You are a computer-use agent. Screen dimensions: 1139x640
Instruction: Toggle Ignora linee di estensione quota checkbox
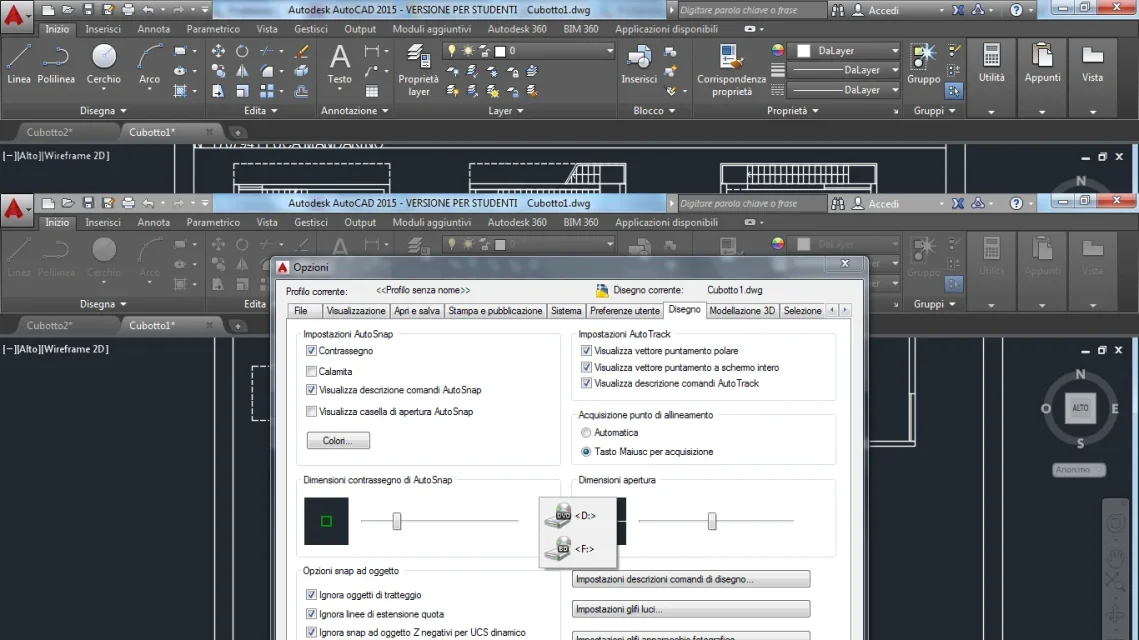click(312, 614)
